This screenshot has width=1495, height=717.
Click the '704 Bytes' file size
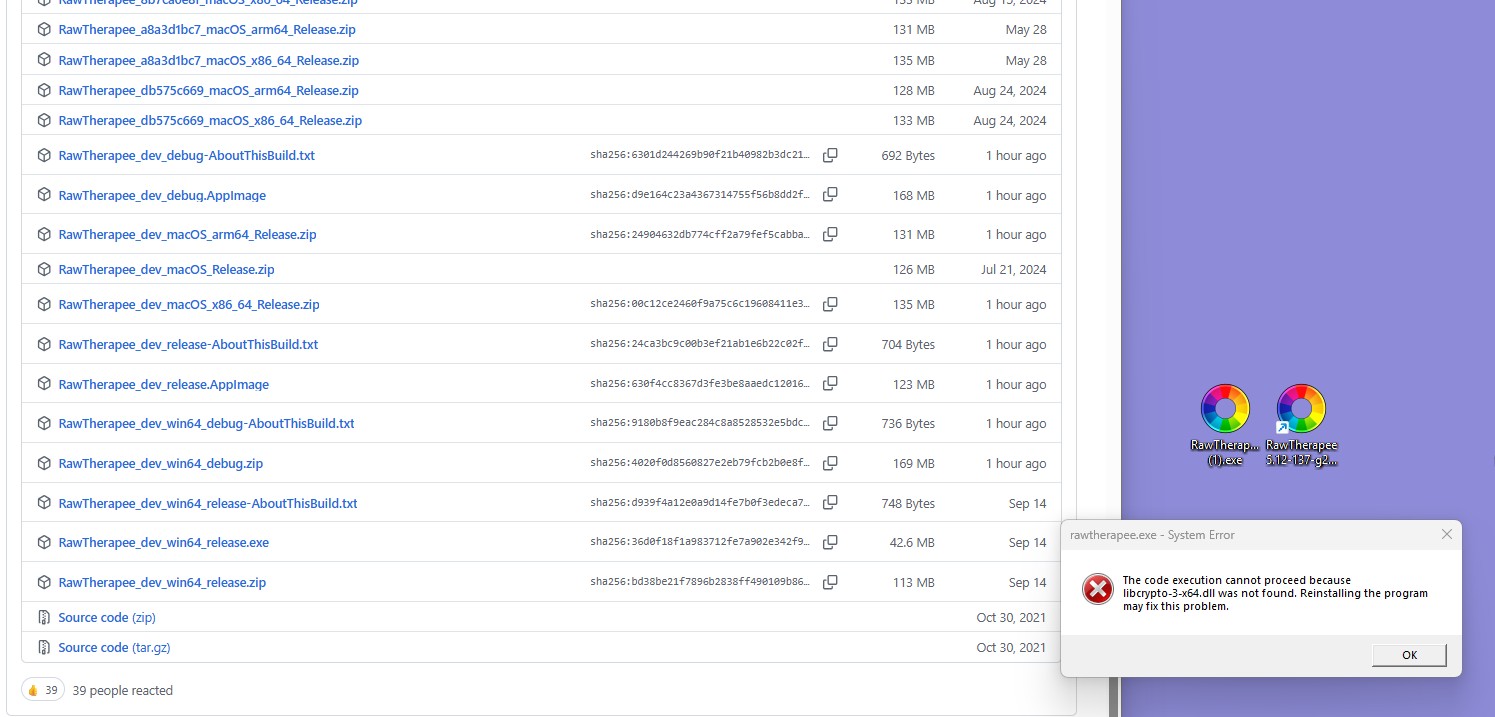coord(908,345)
